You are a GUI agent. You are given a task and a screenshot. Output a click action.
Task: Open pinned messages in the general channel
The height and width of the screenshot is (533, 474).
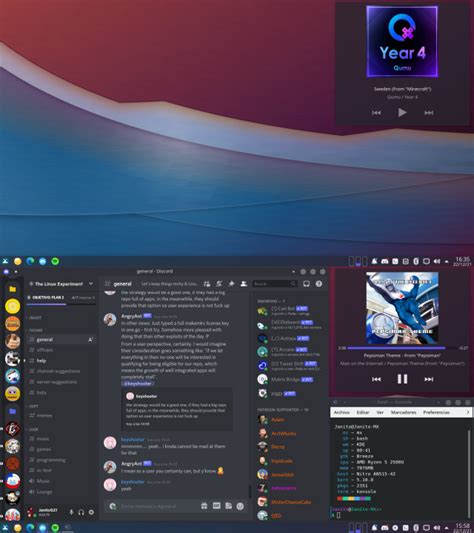[x=232, y=284]
